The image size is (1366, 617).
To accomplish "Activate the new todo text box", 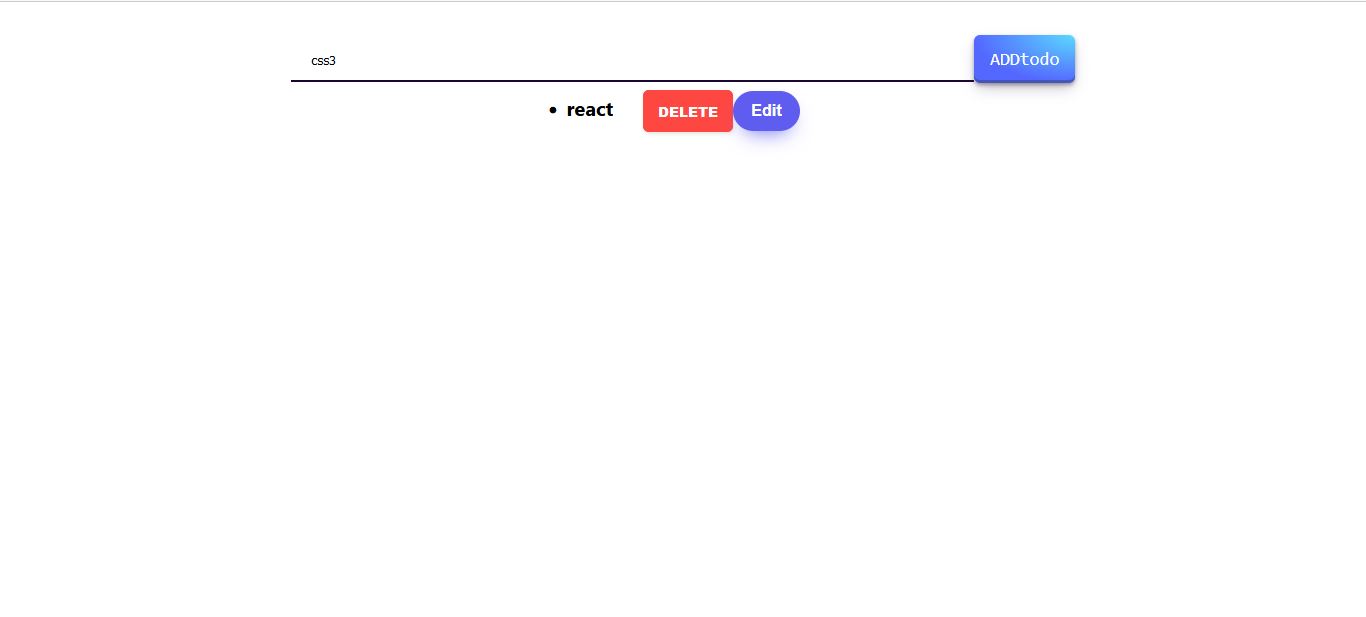I will click(632, 60).
